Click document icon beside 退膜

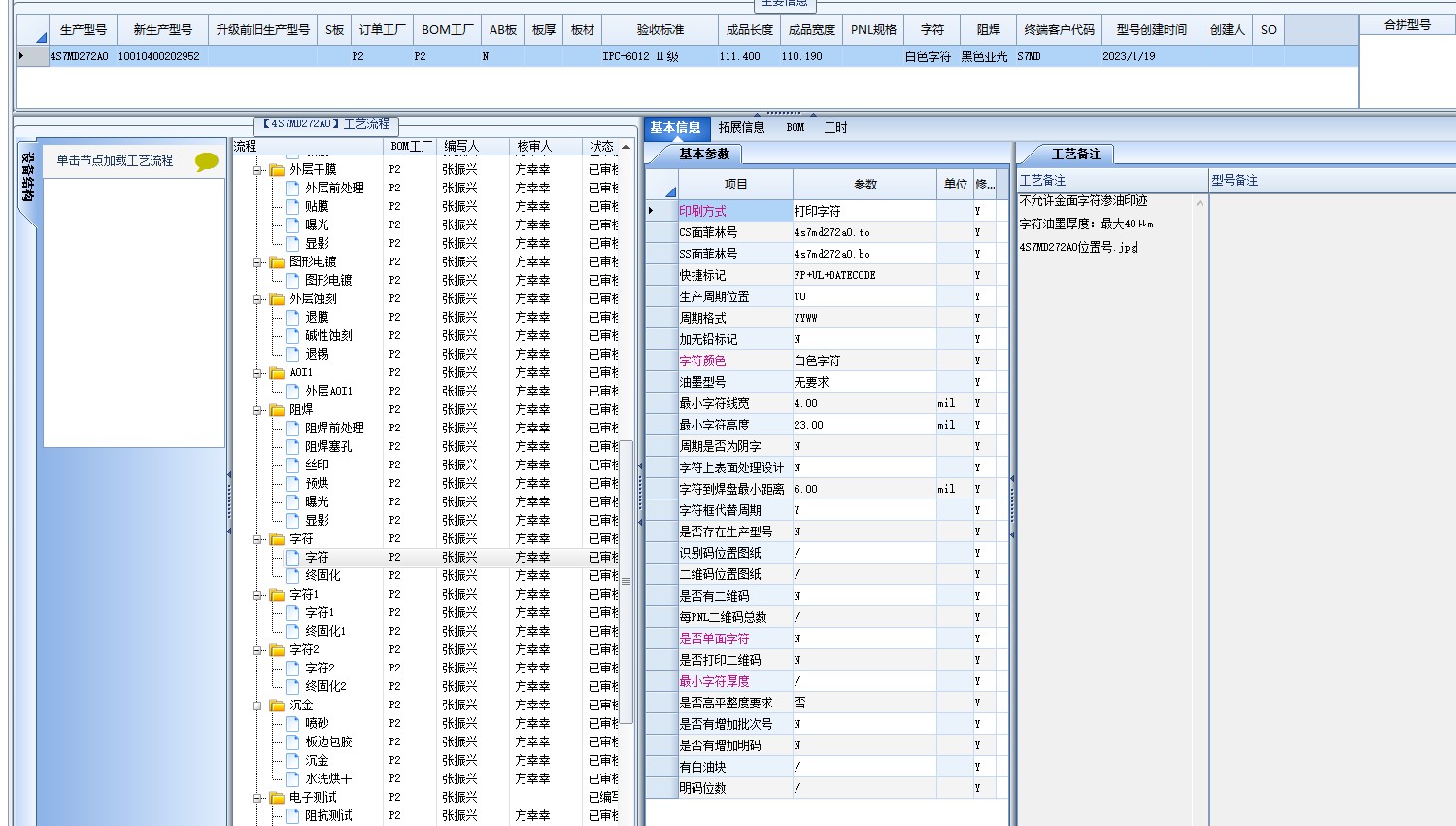point(293,317)
